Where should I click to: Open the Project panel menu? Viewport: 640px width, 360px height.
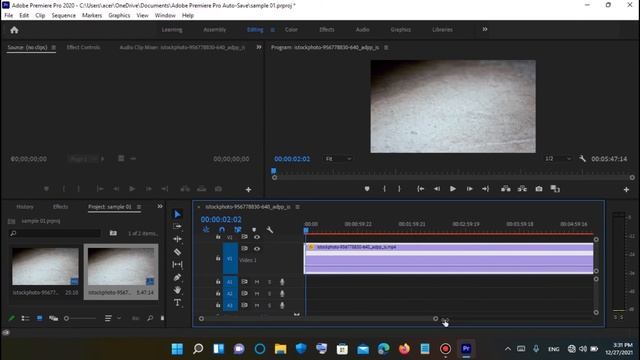click(x=139, y=207)
